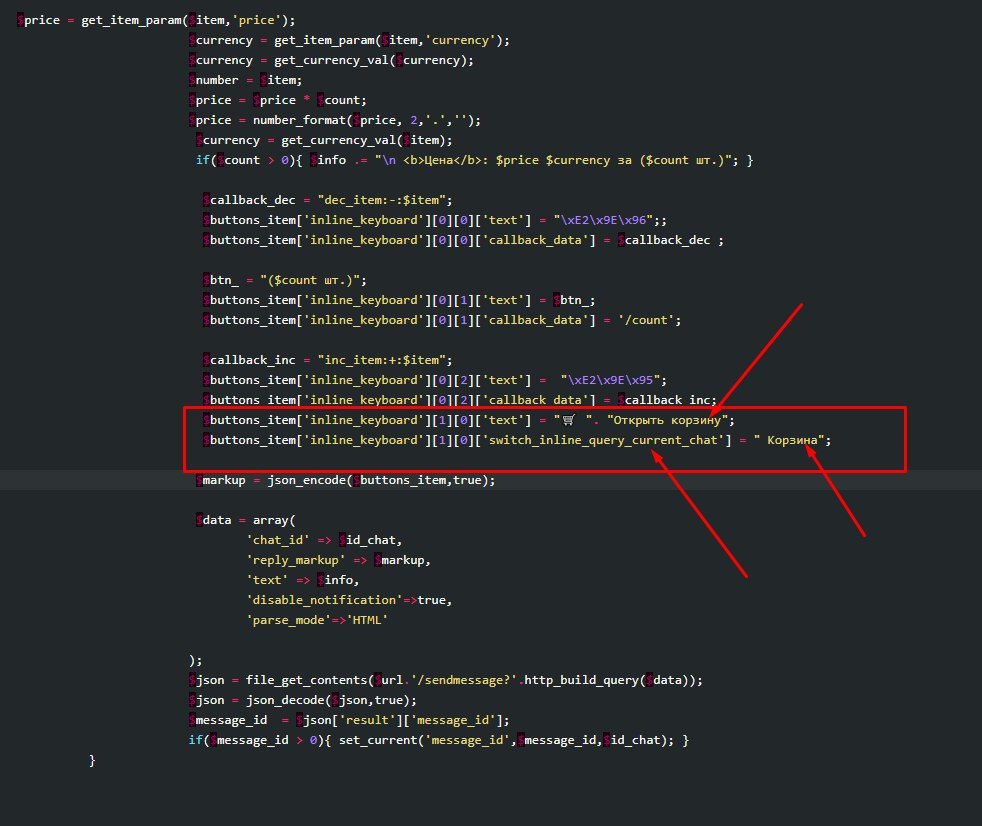Click the "\xE2\x9E\x96" string

603,220
